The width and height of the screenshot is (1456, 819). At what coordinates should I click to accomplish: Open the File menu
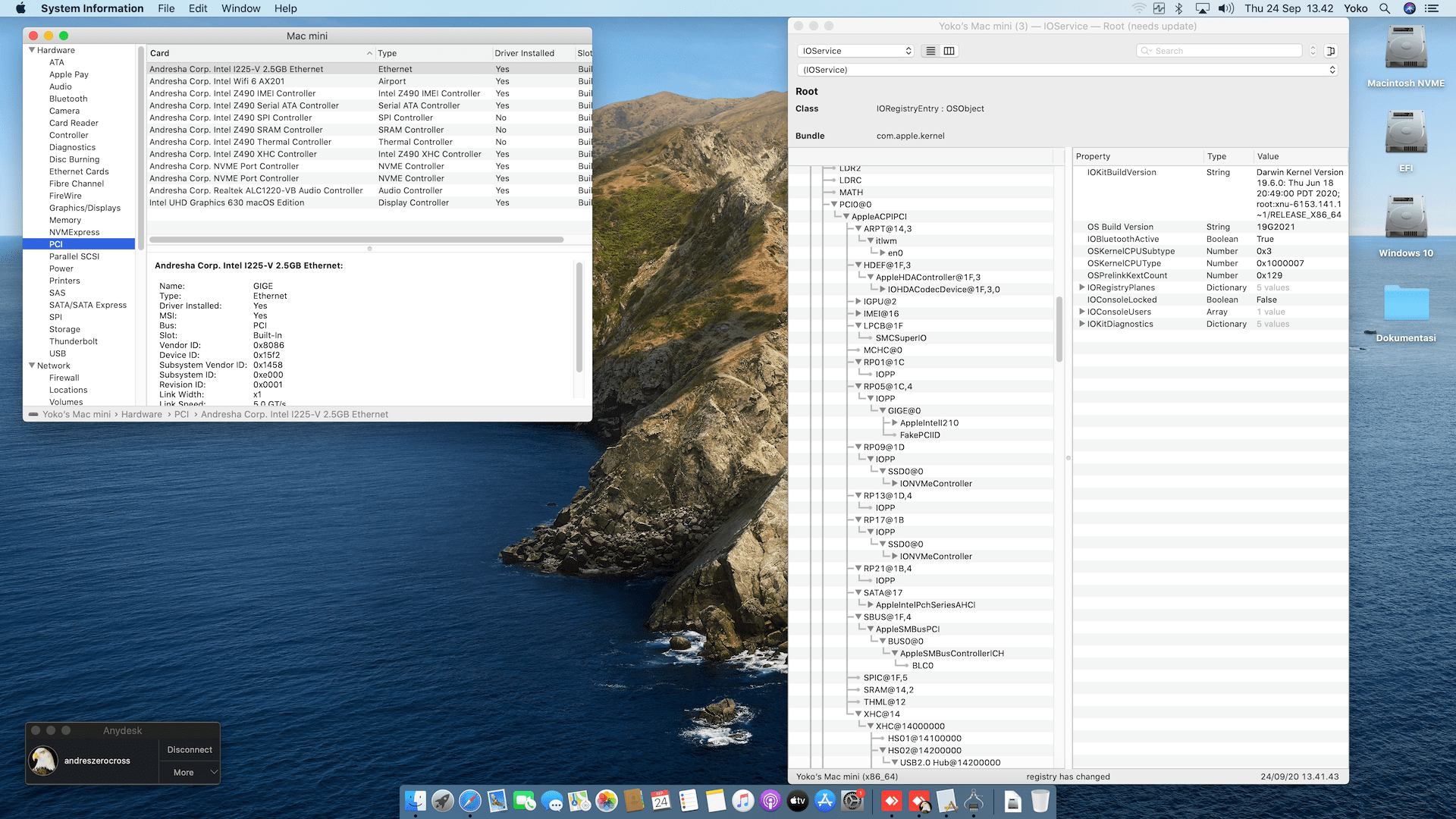pos(166,8)
